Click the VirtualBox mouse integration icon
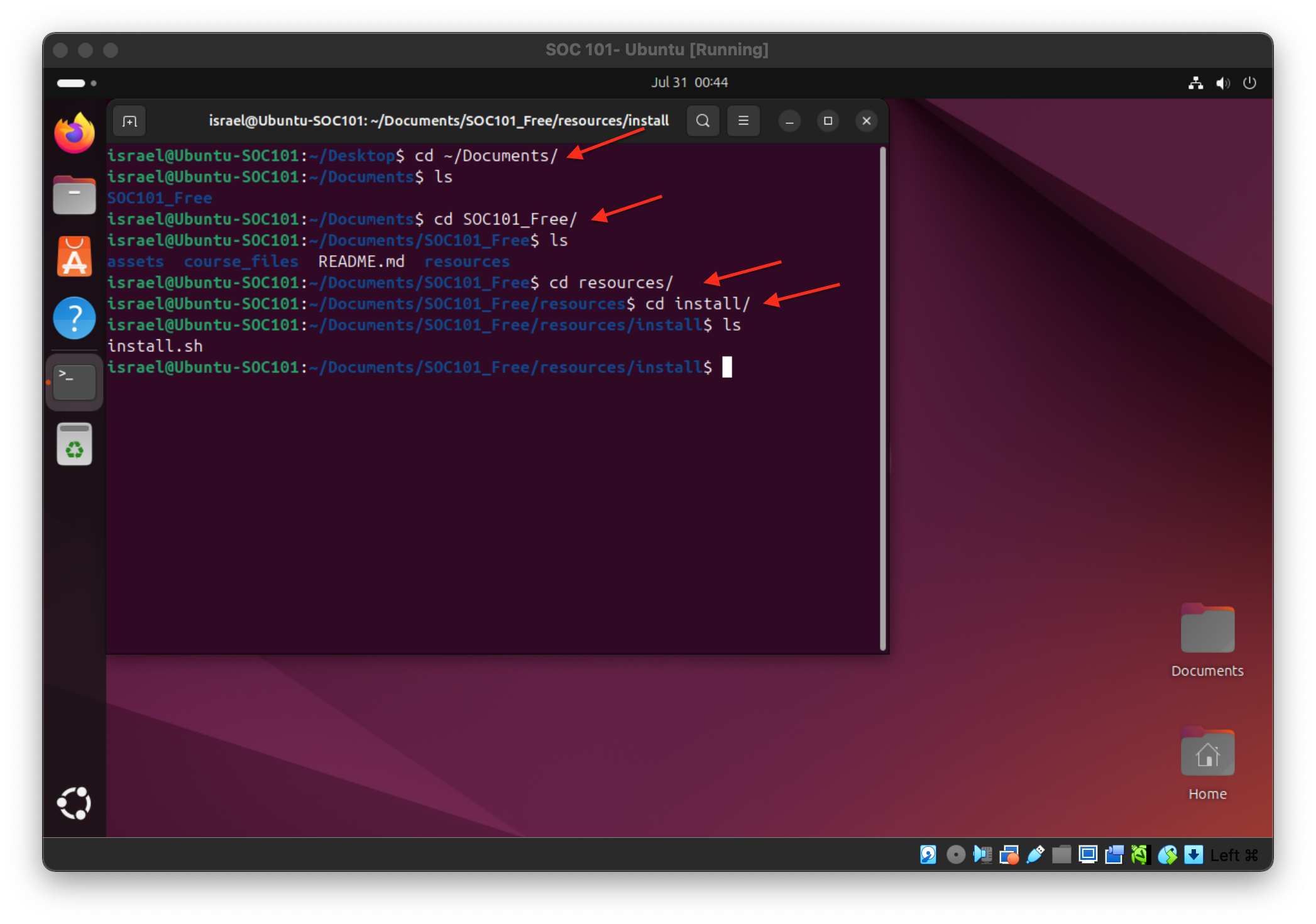The width and height of the screenshot is (1316, 924). pyautogui.click(x=1167, y=855)
